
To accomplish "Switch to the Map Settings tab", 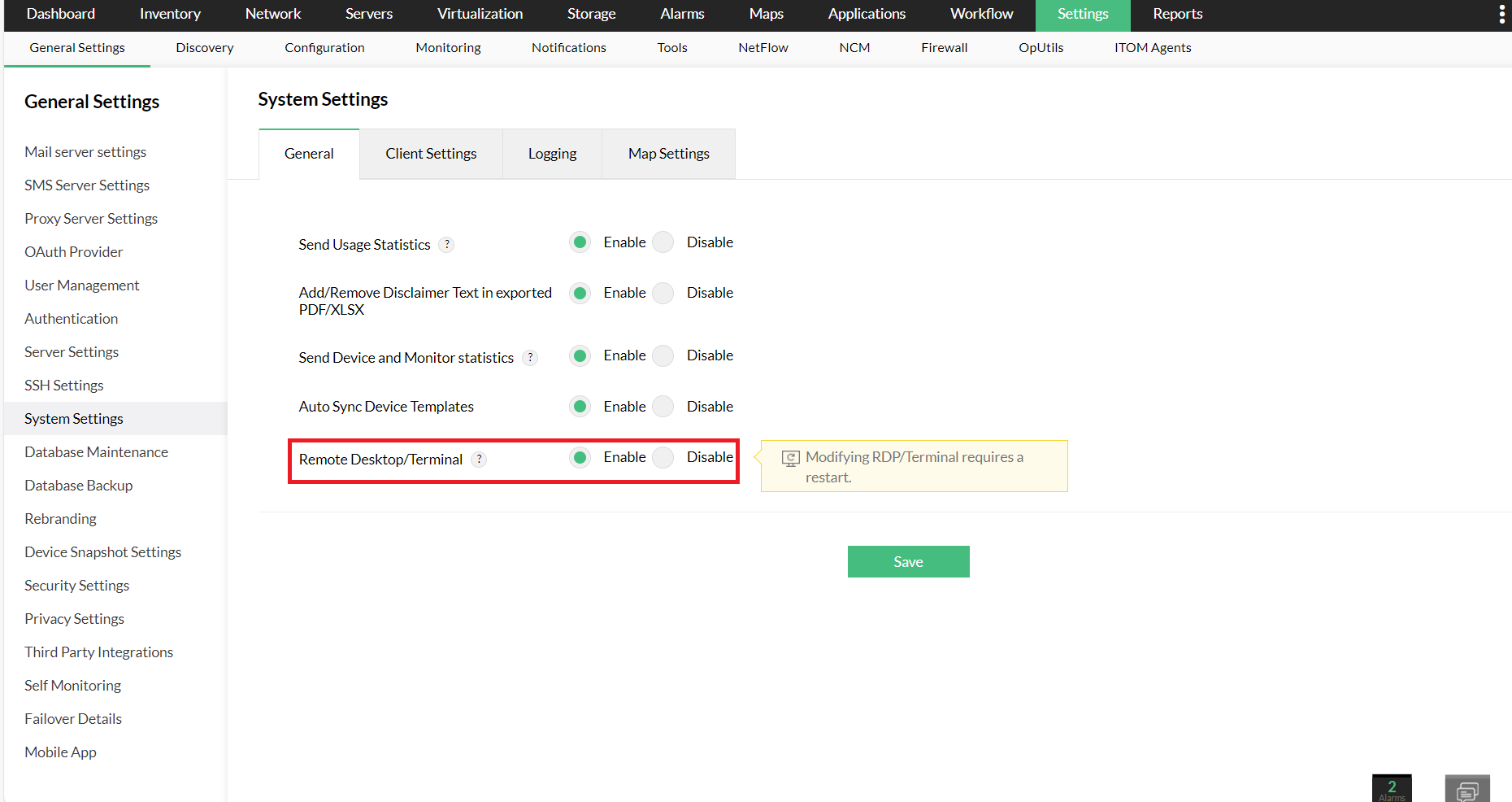I will click(x=668, y=154).
